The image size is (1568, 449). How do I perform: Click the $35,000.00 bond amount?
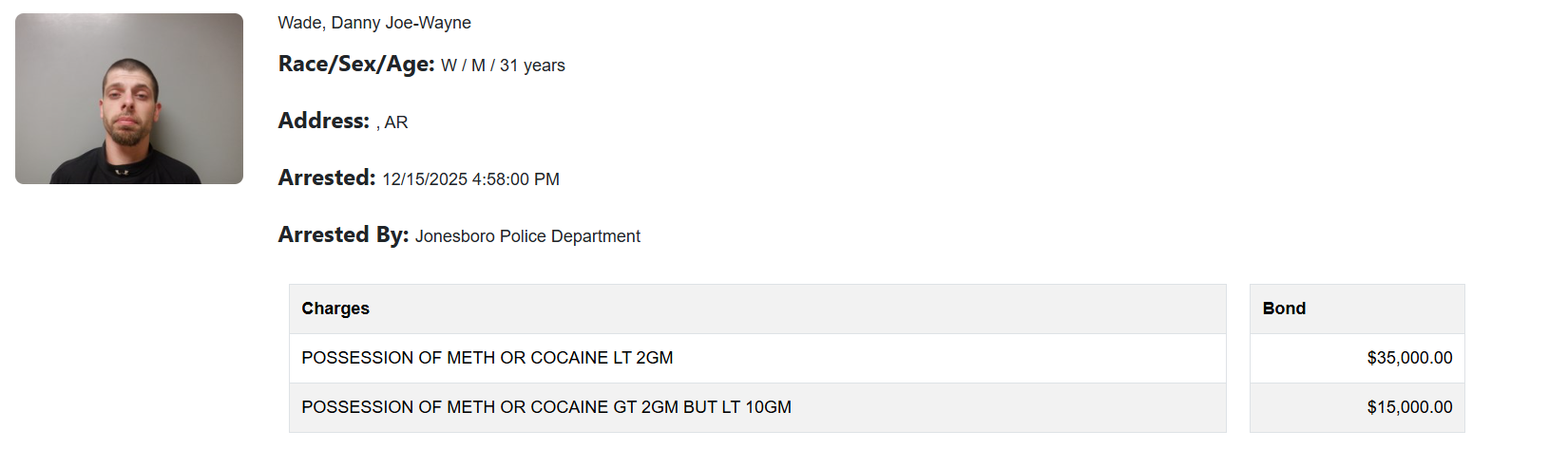pyautogui.click(x=1409, y=358)
